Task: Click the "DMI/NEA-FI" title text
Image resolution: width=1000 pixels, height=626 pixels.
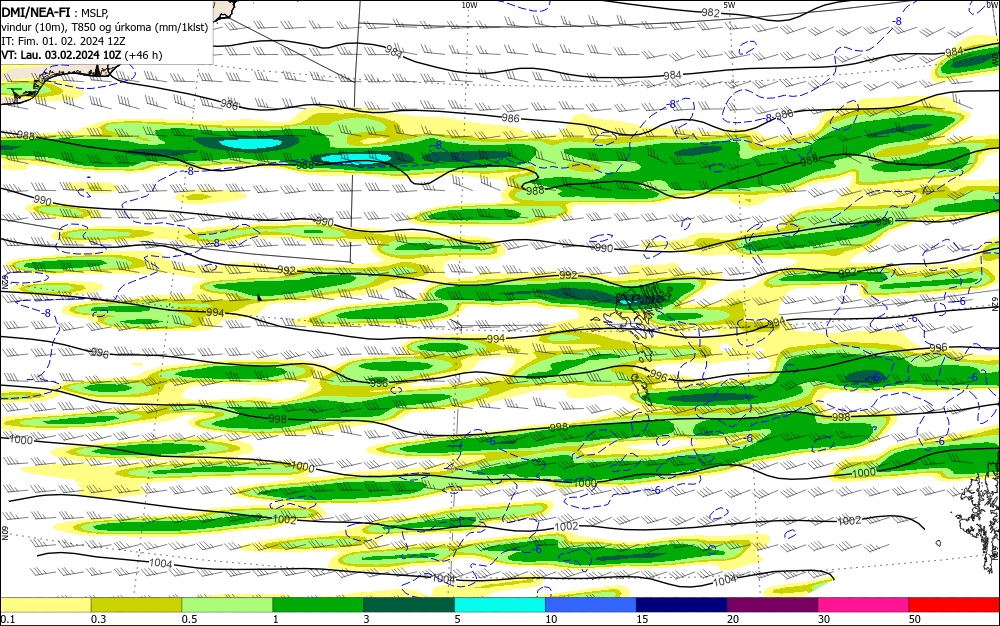Action: coord(36,13)
